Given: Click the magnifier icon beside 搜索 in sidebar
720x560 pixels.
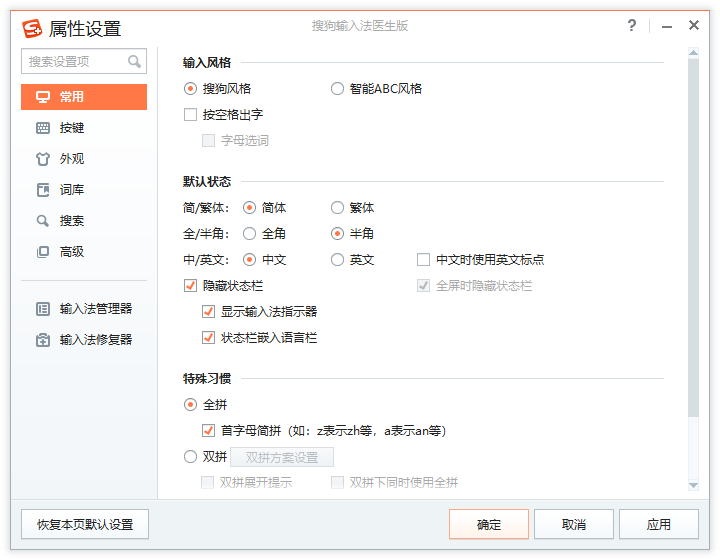Looking at the screenshot, I should [x=43, y=221].
